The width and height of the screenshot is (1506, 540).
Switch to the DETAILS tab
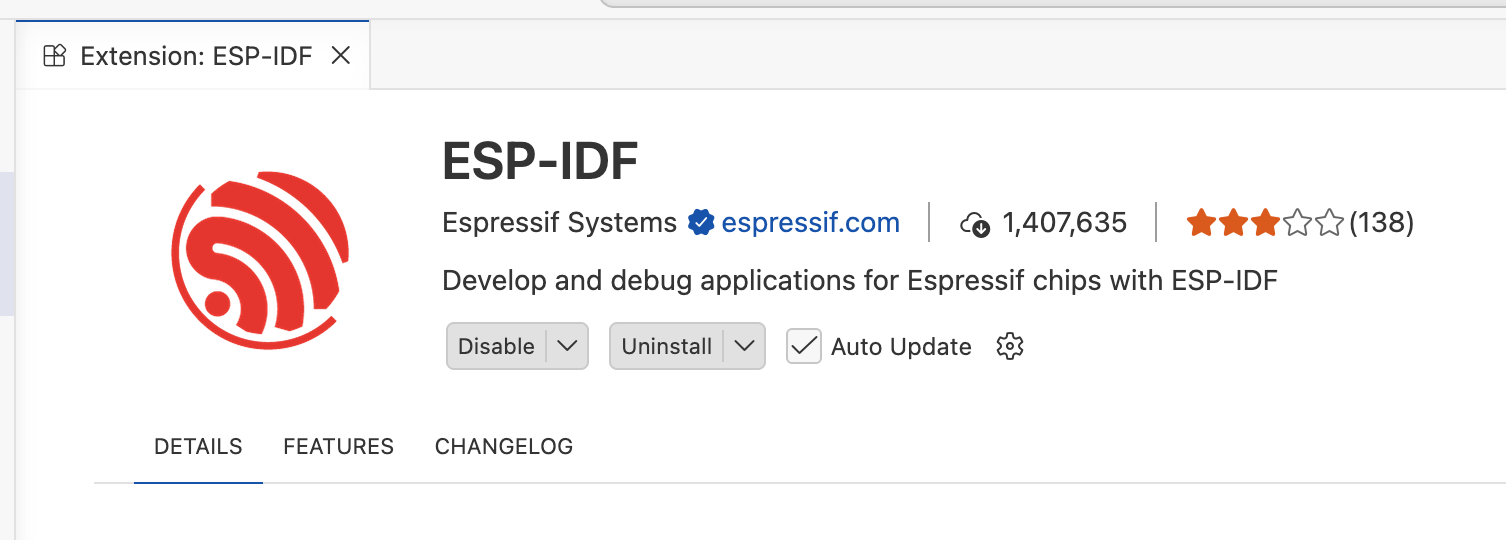click(198, 446)
